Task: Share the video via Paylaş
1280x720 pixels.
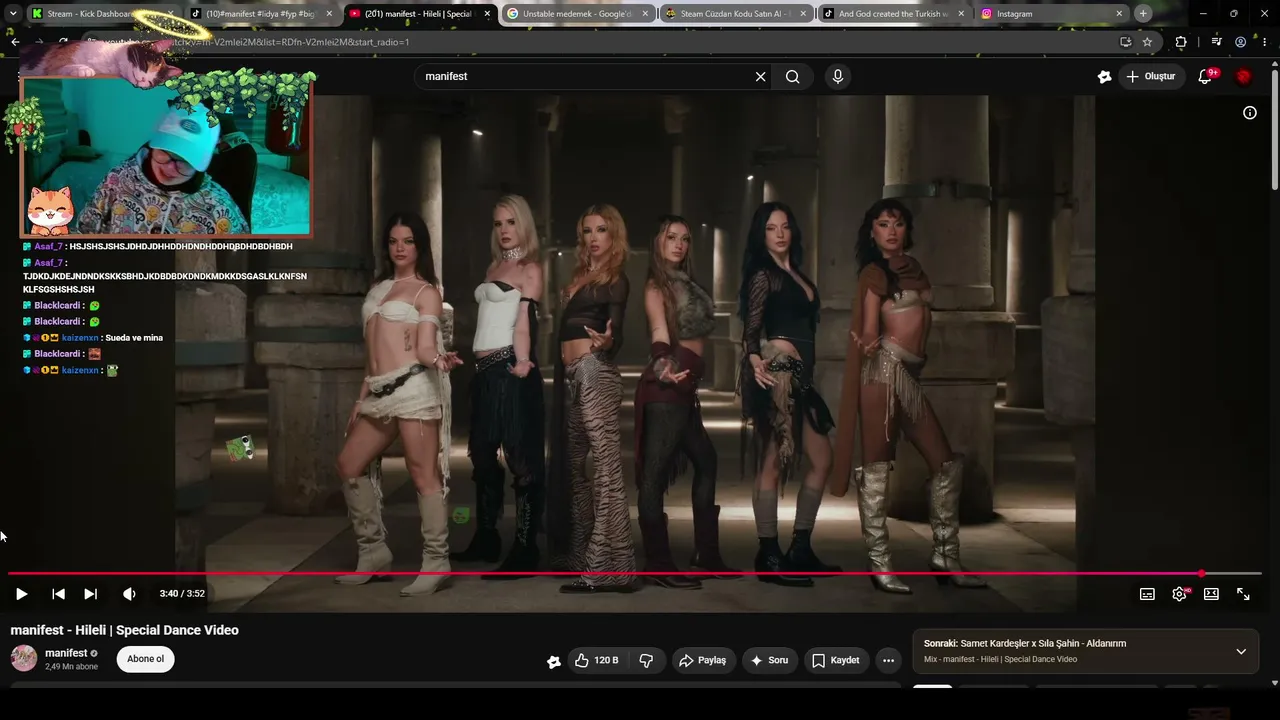Action: point(702,660)
